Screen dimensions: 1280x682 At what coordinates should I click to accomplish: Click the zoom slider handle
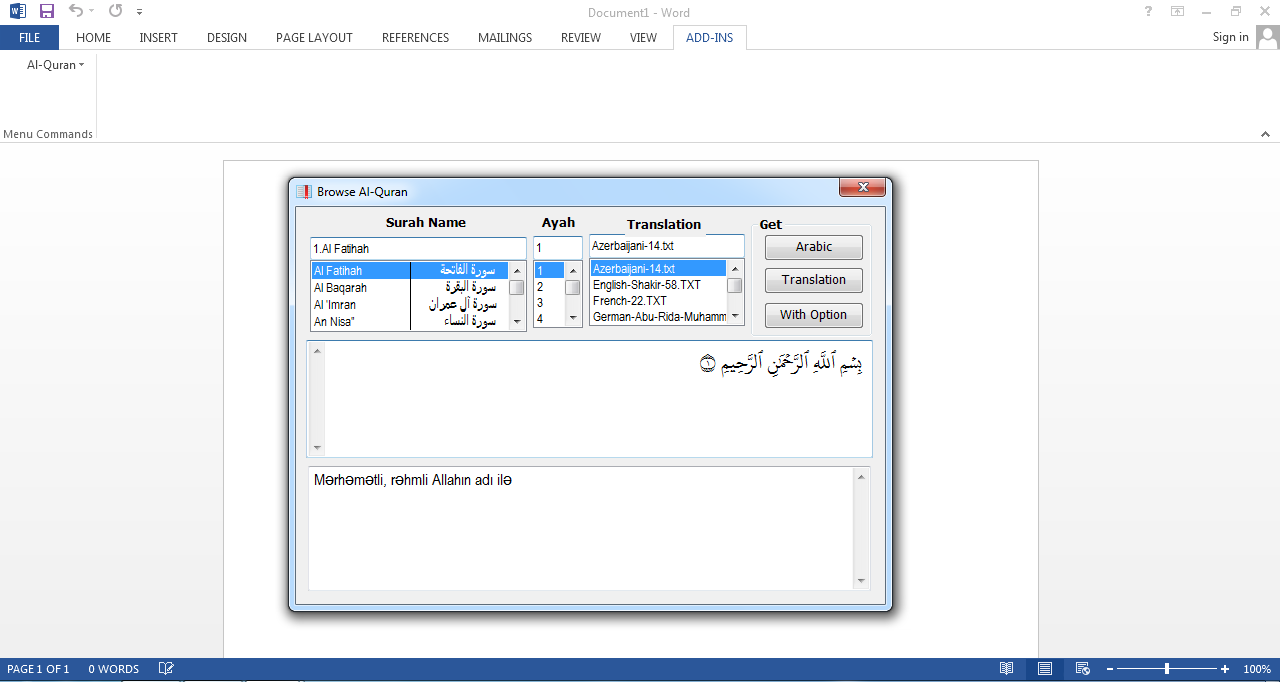1167,669
